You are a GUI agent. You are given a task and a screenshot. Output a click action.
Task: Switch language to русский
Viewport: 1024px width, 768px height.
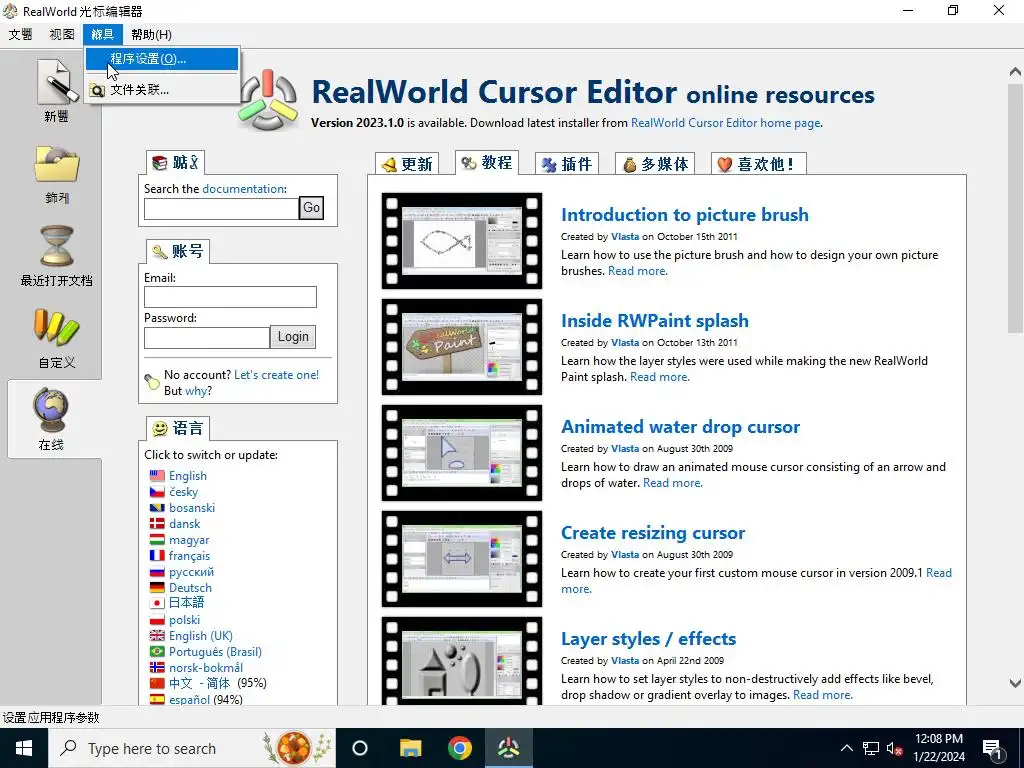click(191, 572)
